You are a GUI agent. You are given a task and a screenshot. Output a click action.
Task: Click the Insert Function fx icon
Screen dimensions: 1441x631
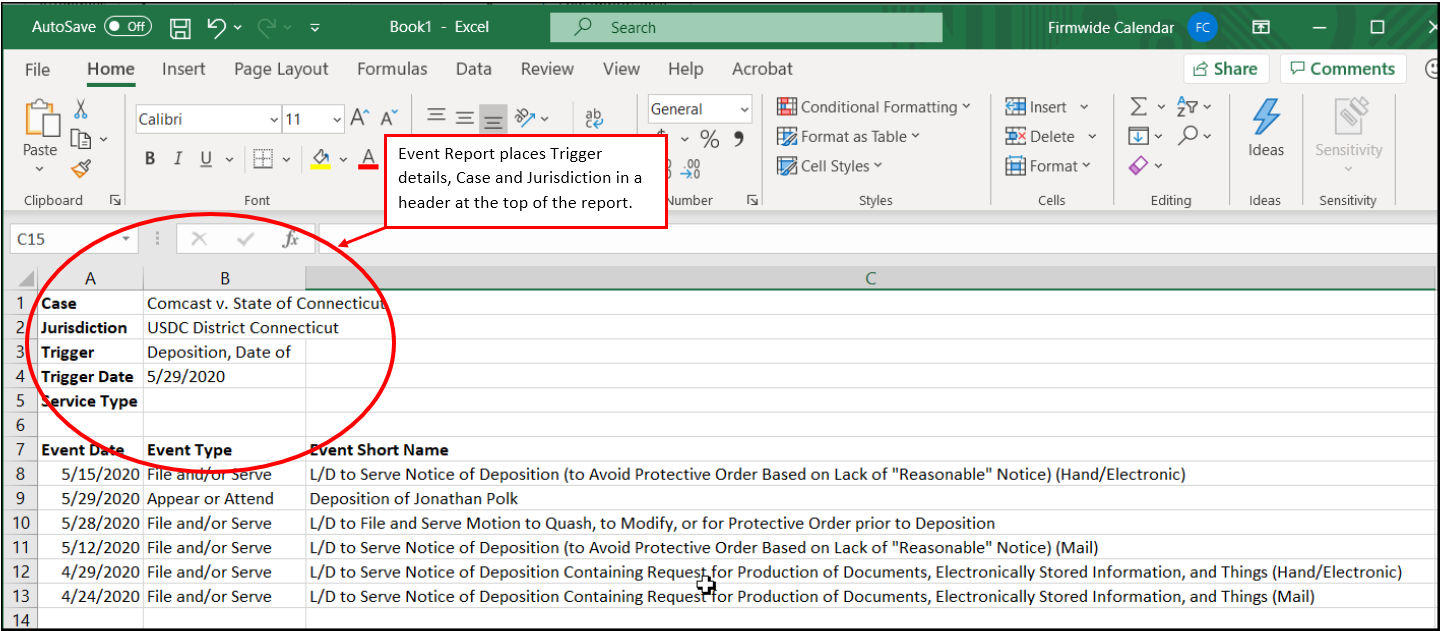coord(290,240)
